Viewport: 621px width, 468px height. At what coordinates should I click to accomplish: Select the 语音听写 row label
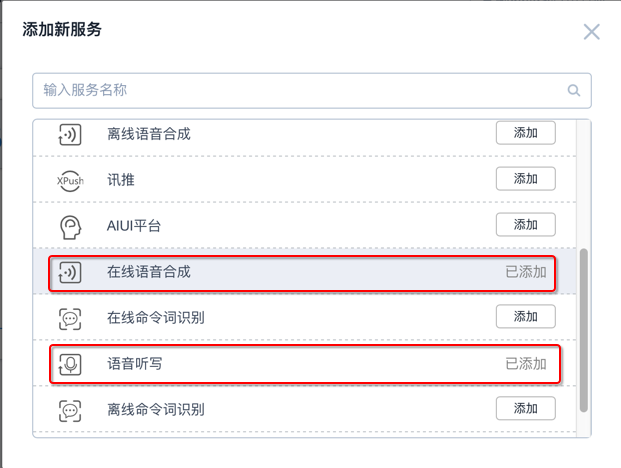tap(134, 364)
